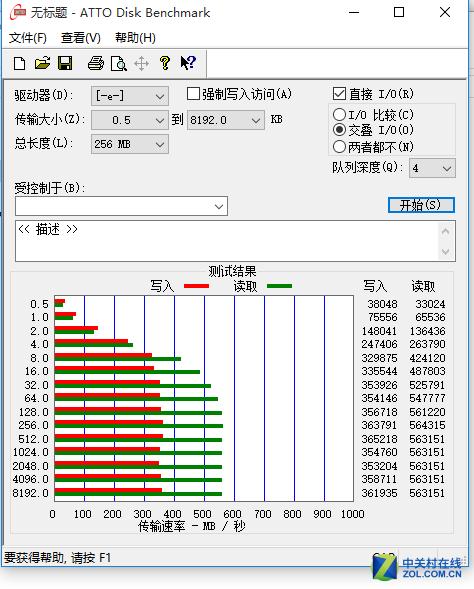Open the 查看(V) menu
474x589 pixels.
pyautogui.click(x=81, y=38)
